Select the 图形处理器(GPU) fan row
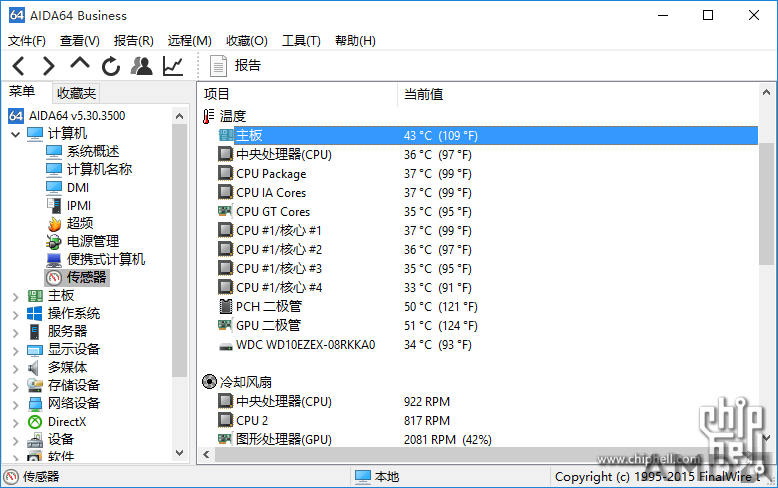Screen dimensions: 778x488 click(x=488, y=439)
